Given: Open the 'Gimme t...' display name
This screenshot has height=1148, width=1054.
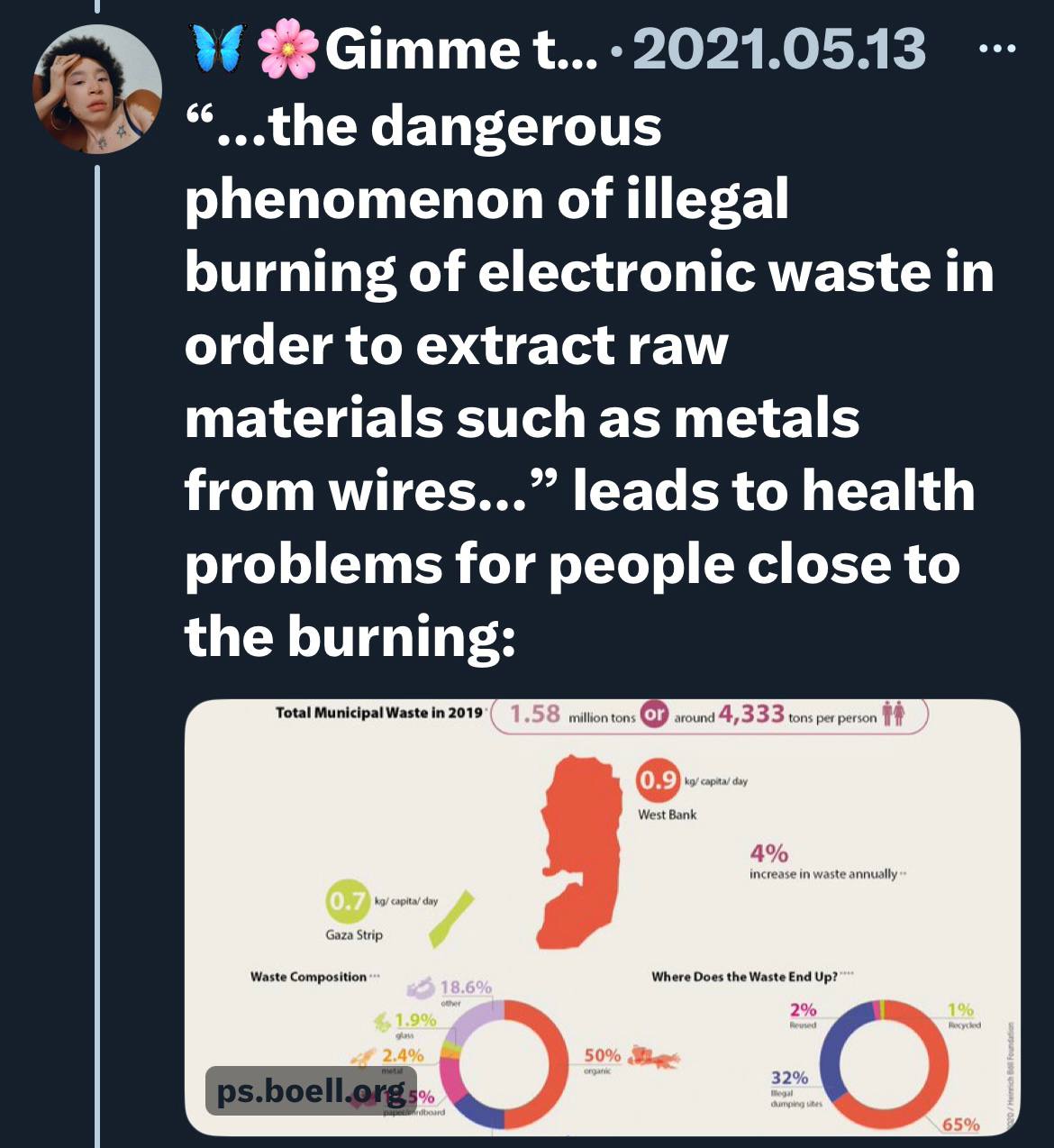Looking at the screenshot, I should (460, 50).
